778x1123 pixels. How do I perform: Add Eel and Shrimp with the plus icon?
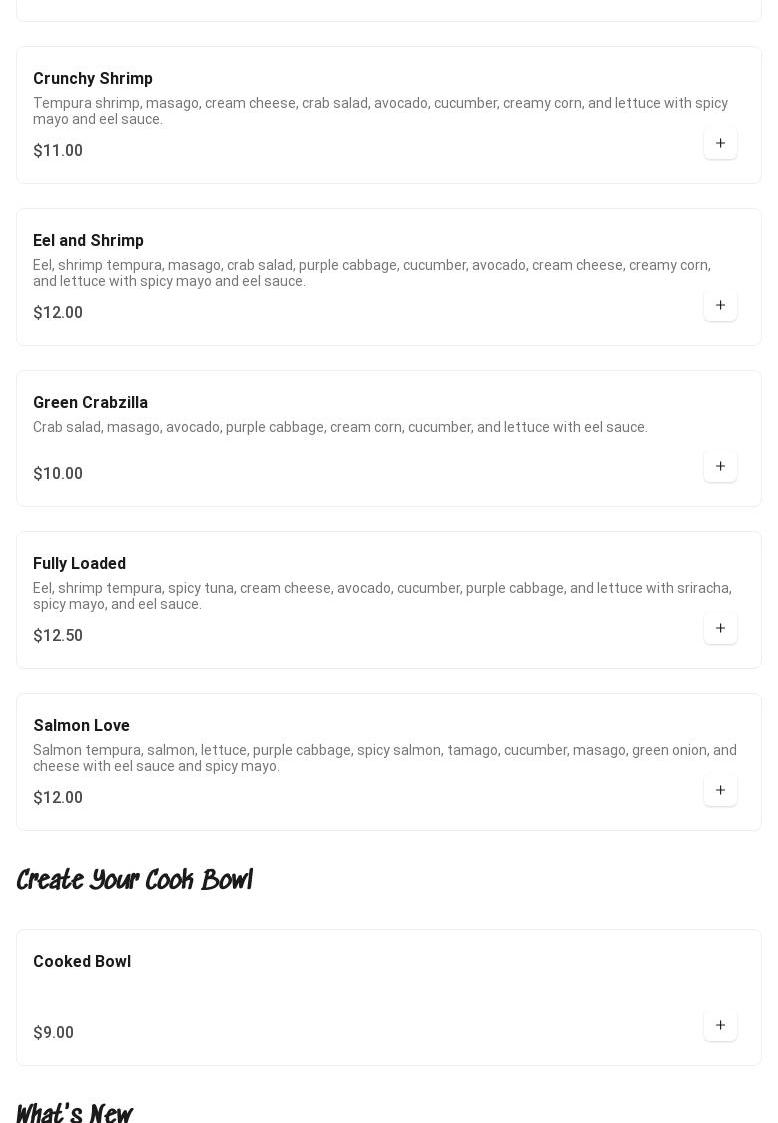(720, 305)
